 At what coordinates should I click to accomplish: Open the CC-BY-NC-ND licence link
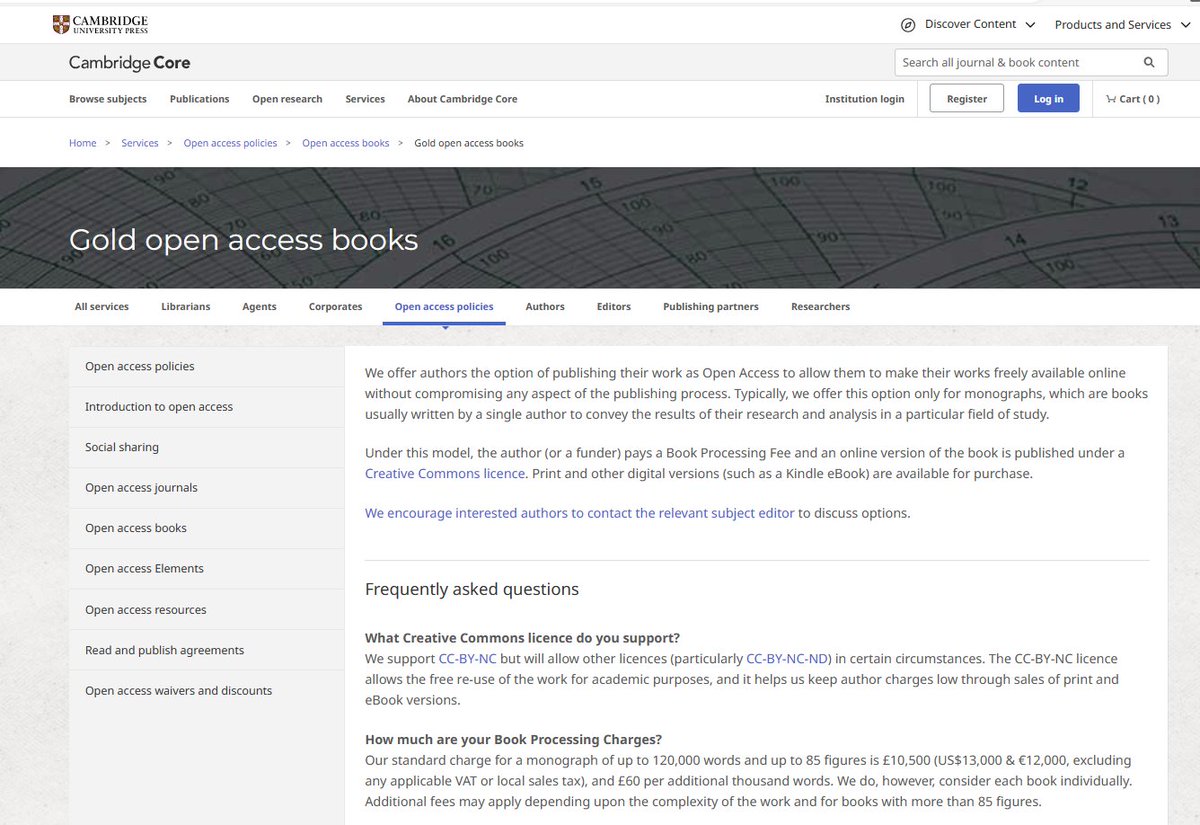pos(789,659)
